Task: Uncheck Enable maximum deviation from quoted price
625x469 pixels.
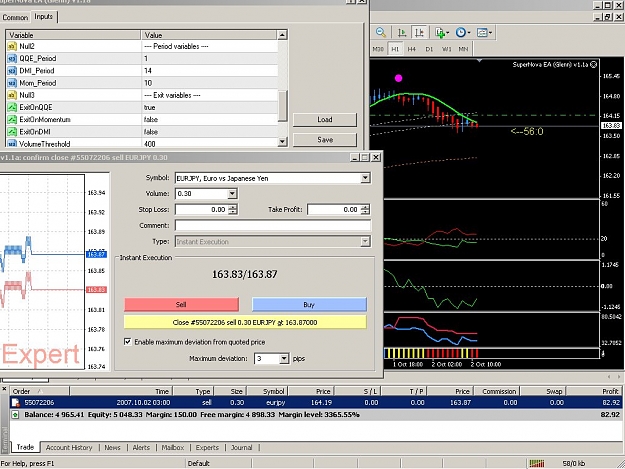Action: click(128, 342)
